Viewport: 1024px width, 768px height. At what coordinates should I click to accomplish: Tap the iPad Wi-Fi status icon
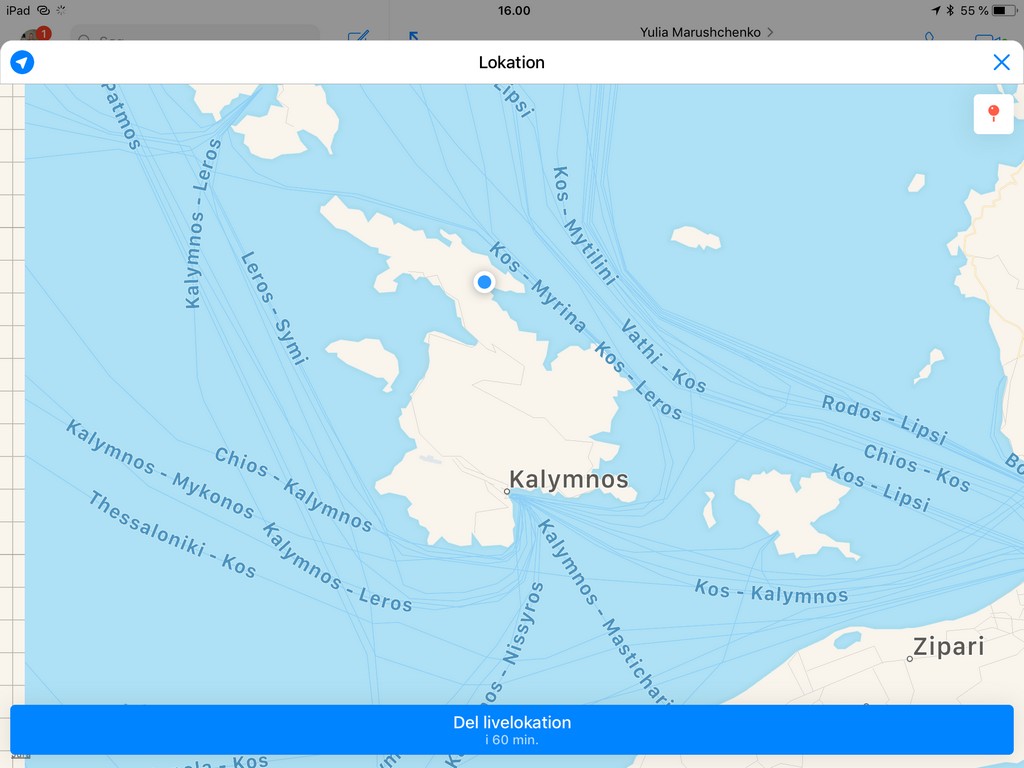point(43,10)
